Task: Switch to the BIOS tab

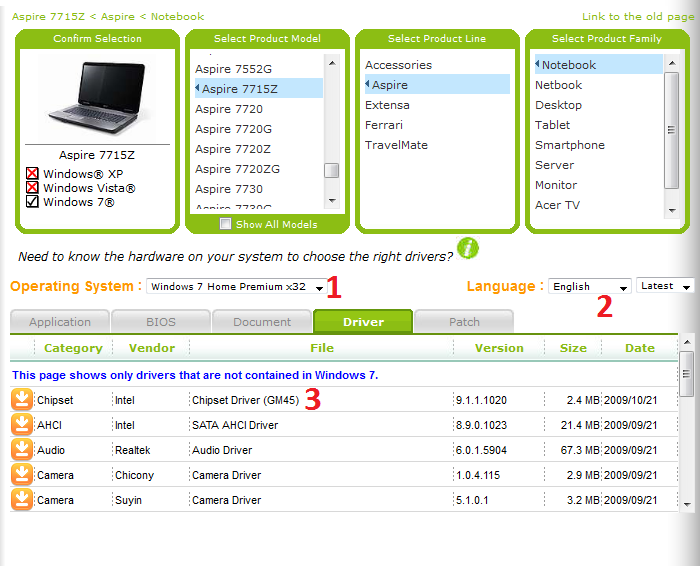Action: pos(161,322)
